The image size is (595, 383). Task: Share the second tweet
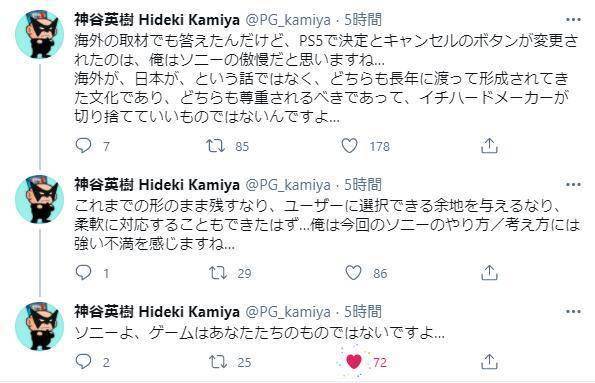489,273
